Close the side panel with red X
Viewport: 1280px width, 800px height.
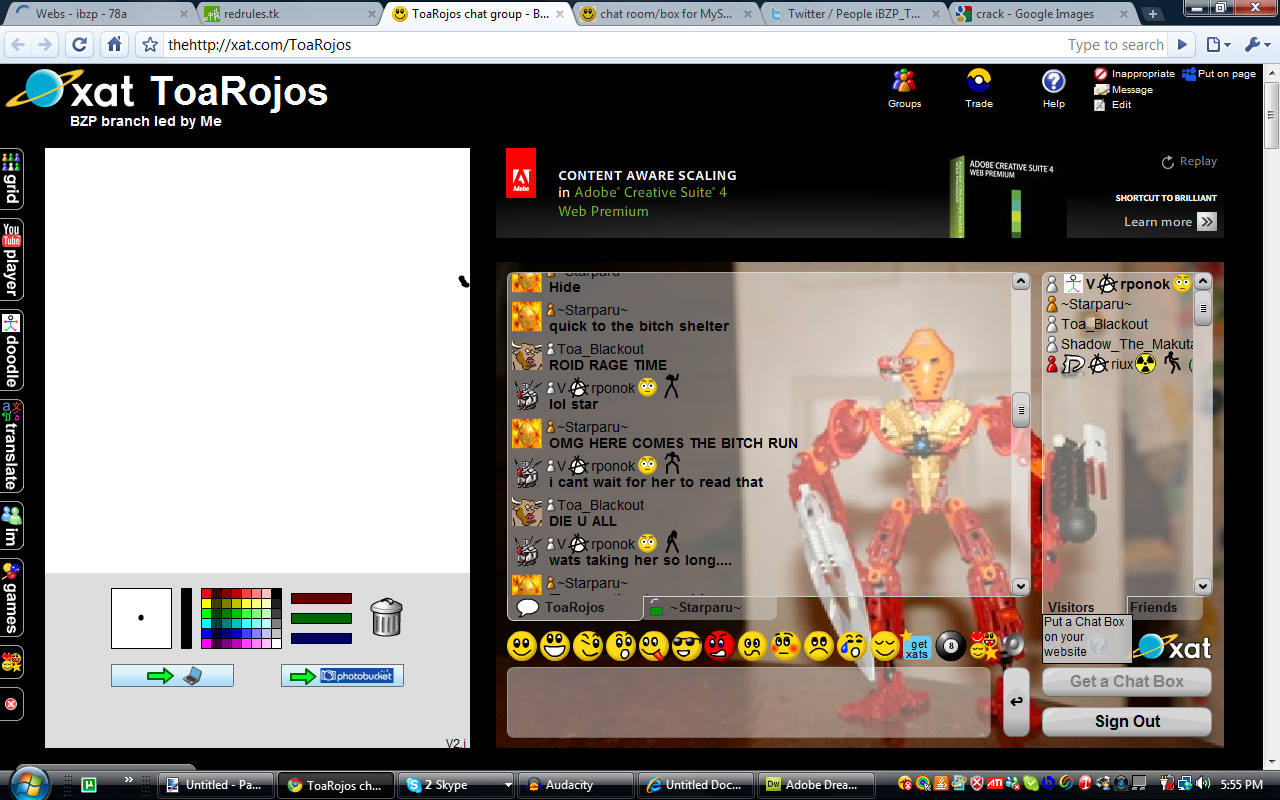pyautogui.click(x=12, y=704)
